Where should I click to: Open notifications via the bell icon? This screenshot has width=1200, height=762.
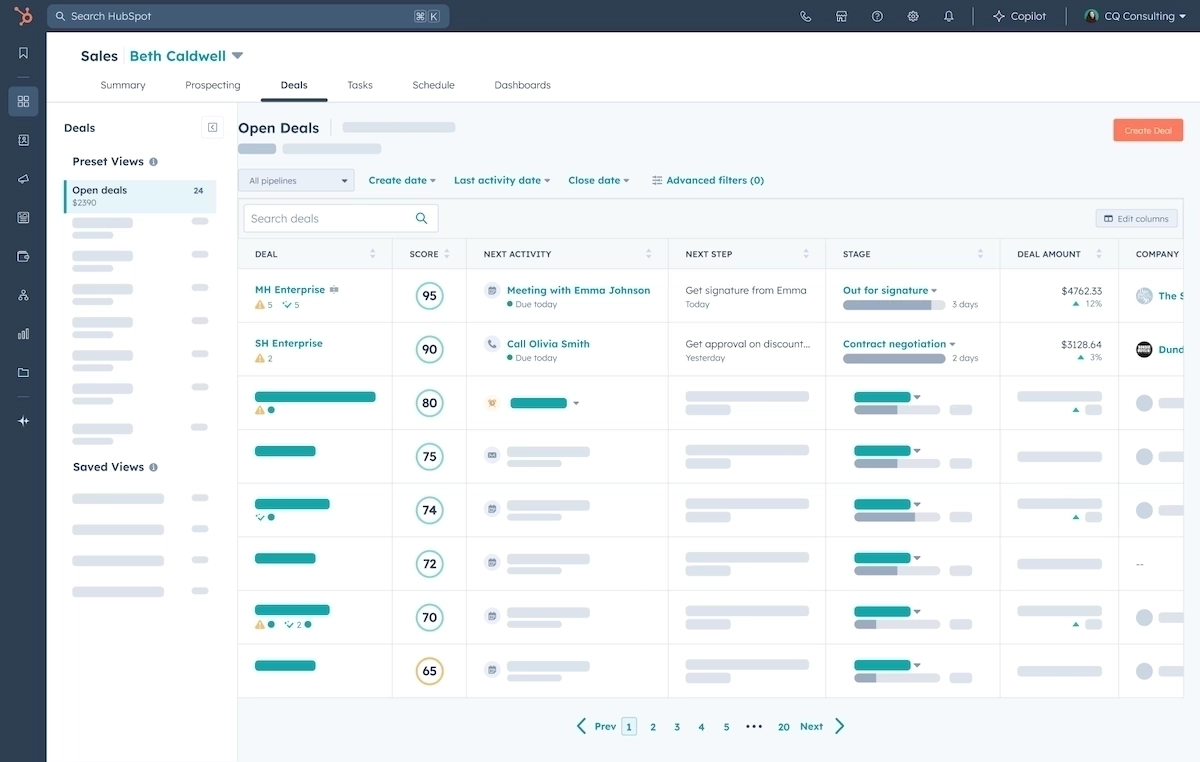tap(949, 16)
